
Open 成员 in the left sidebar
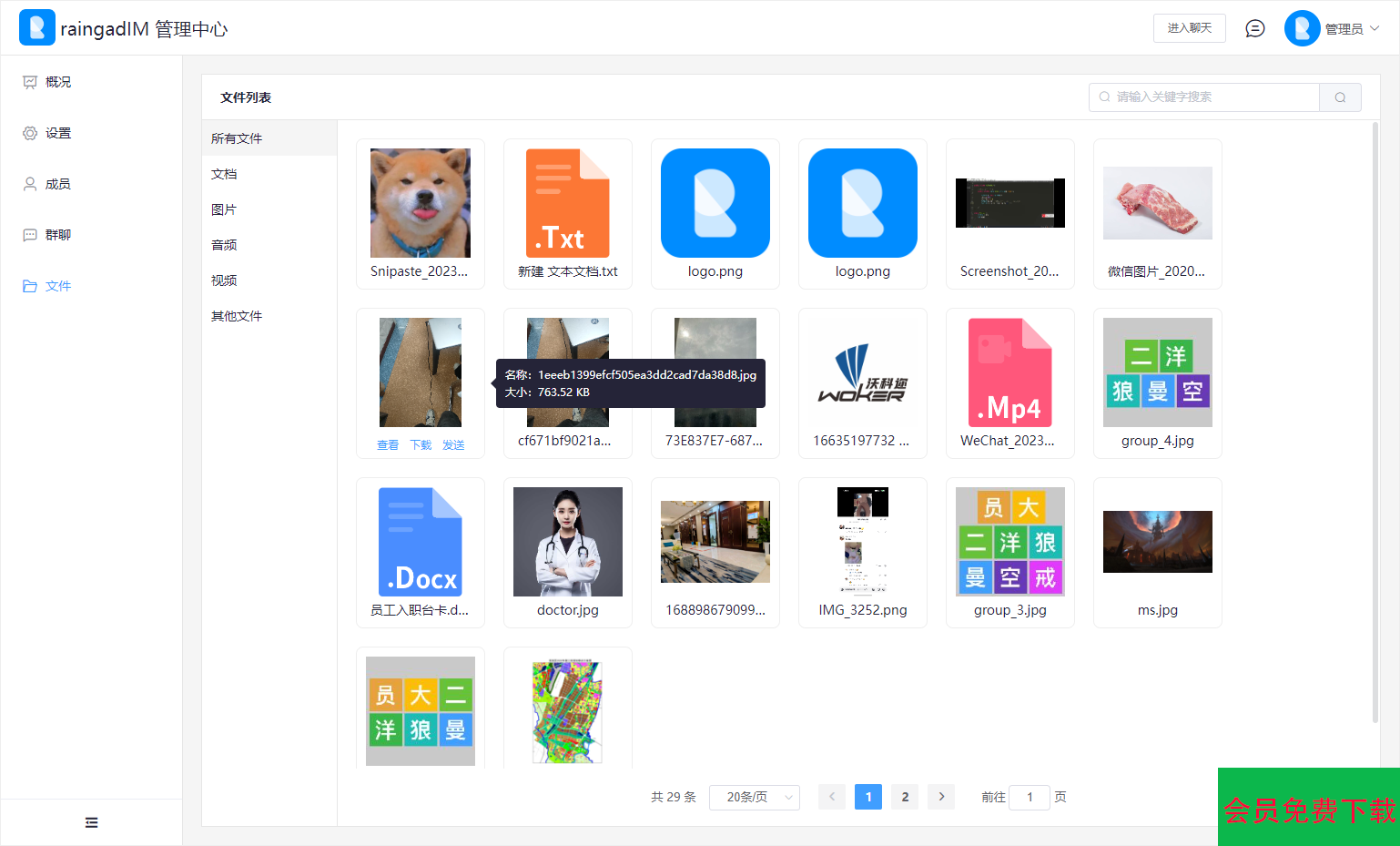click(x=57, y=184)
